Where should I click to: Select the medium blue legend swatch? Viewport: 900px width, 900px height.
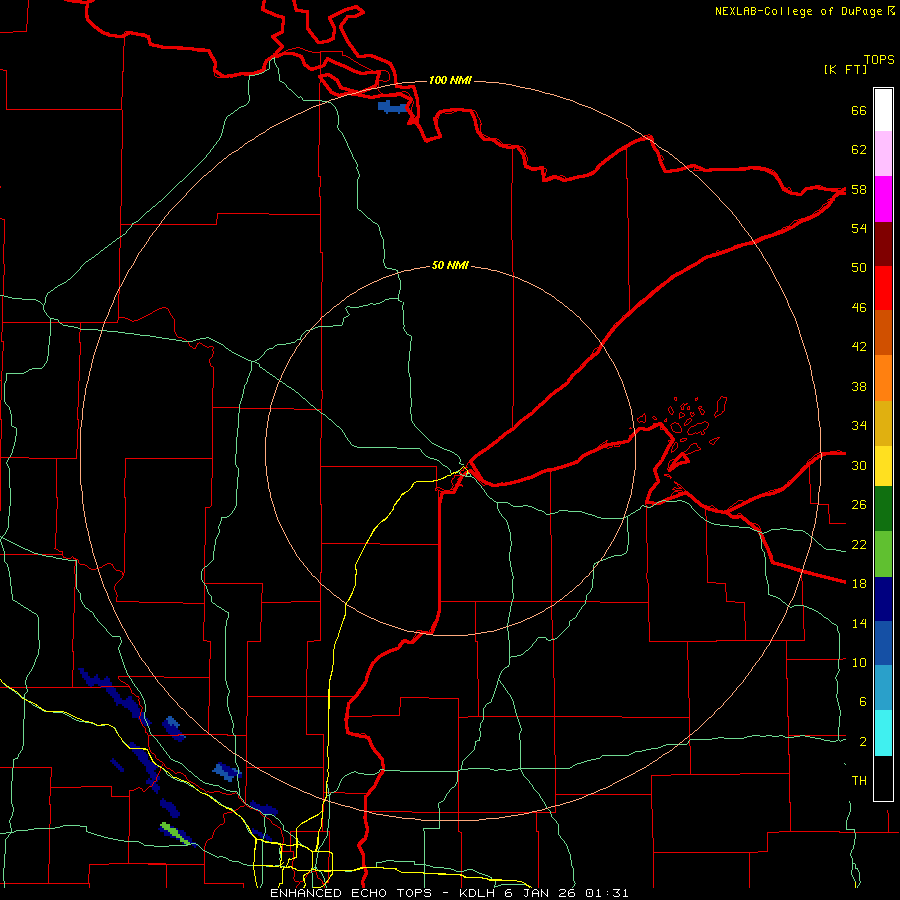click(x=883, y=643)
